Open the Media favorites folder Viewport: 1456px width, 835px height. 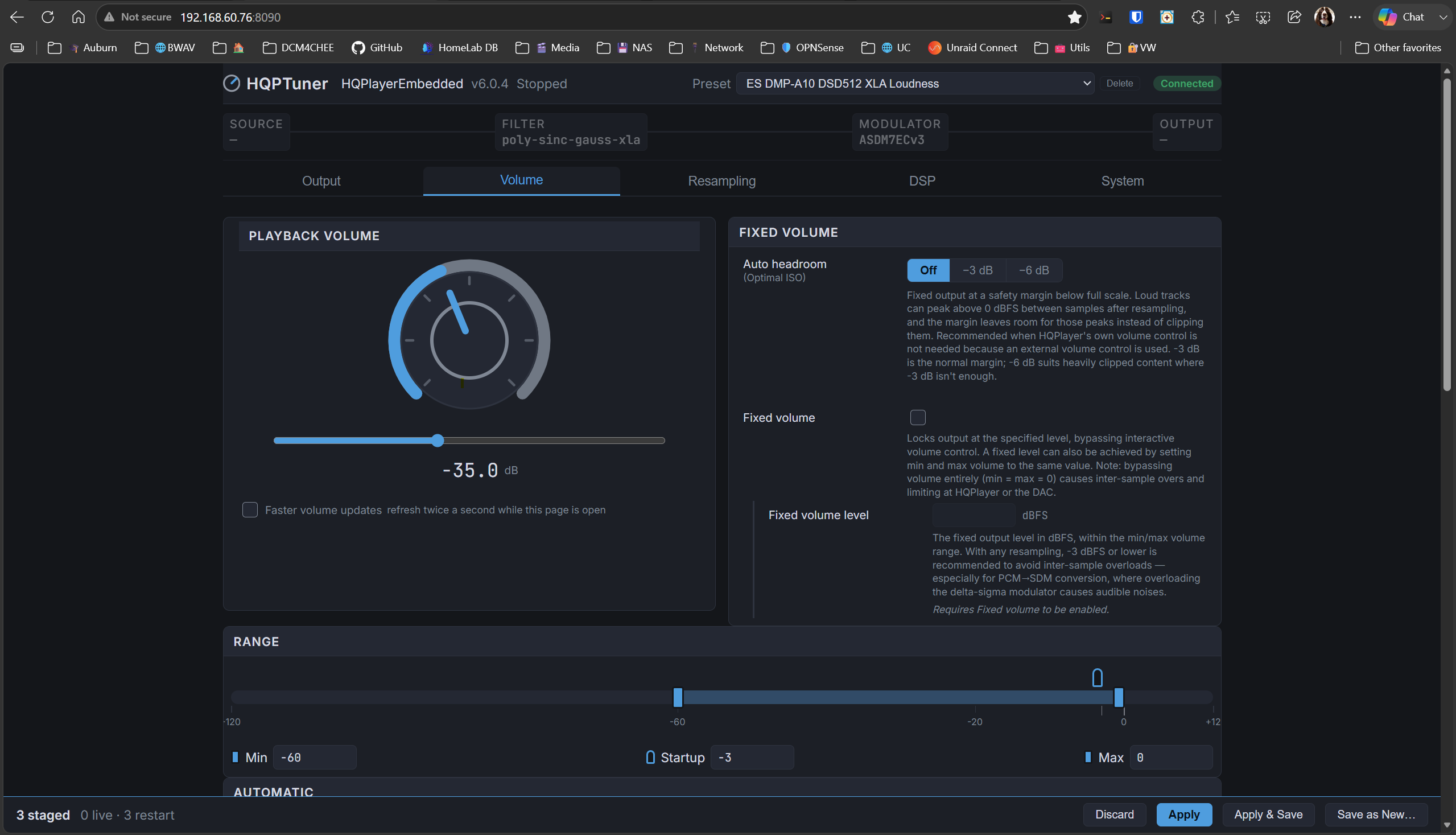[x=547, y=48]
